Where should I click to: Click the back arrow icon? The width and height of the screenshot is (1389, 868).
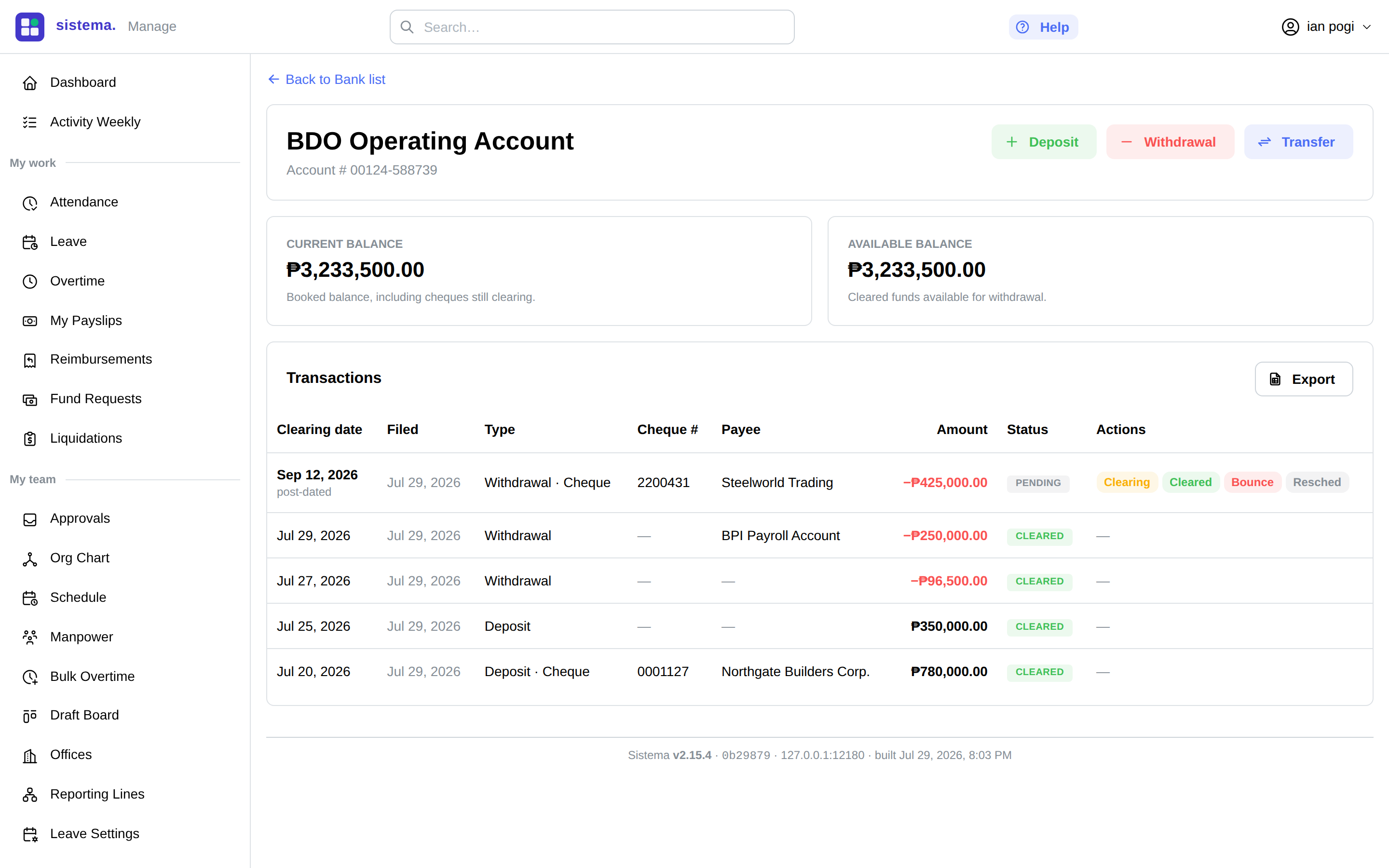pyautogui.click(x=274, y=79)
